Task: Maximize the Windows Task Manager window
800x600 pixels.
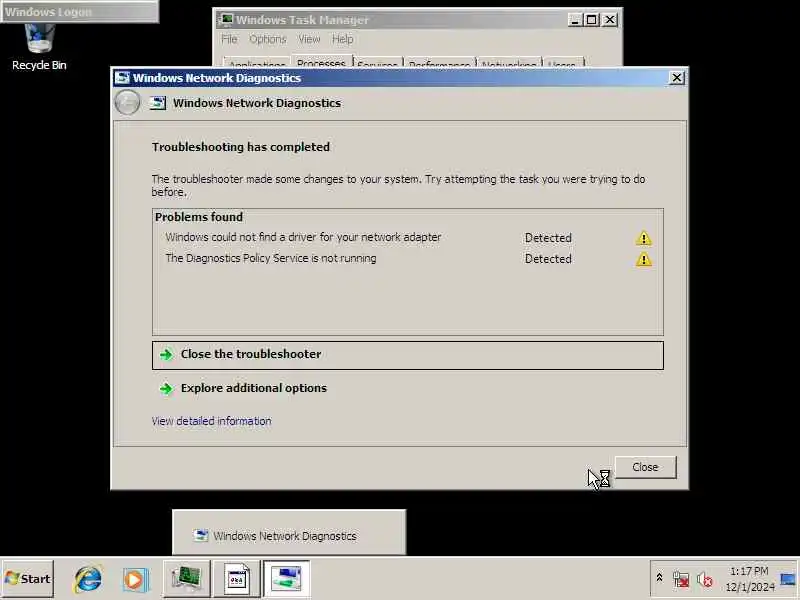Action: [x=592, y=20]
